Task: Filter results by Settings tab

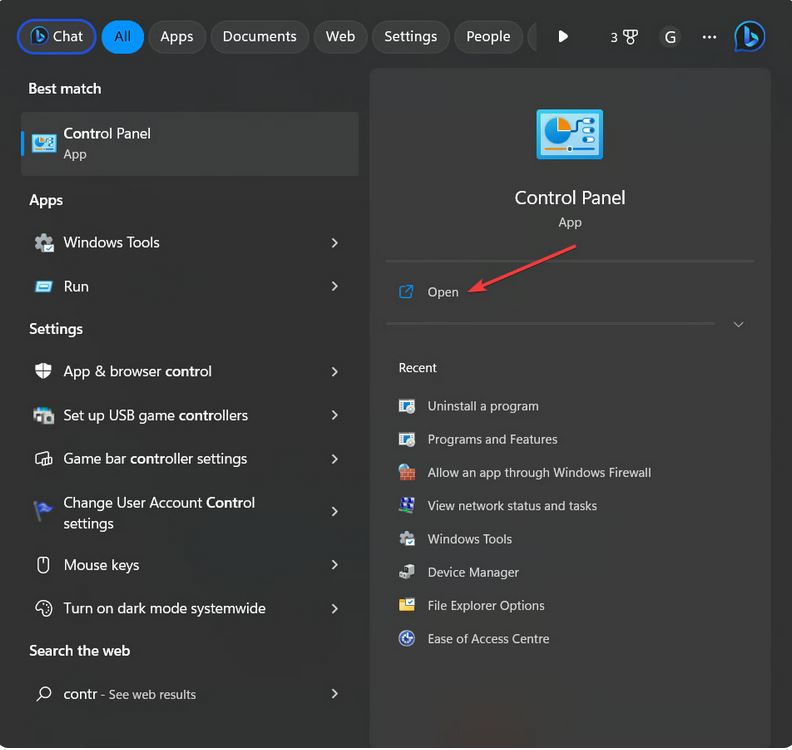Action: (x=411, y=36)
